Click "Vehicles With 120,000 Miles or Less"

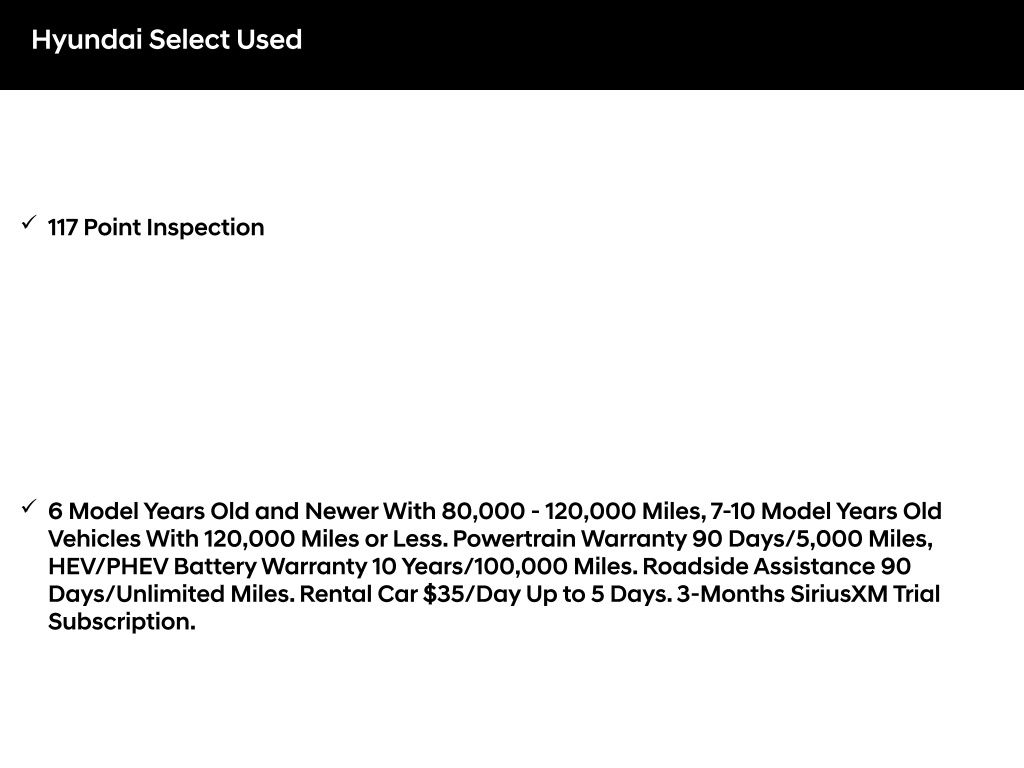coord(245,540)
